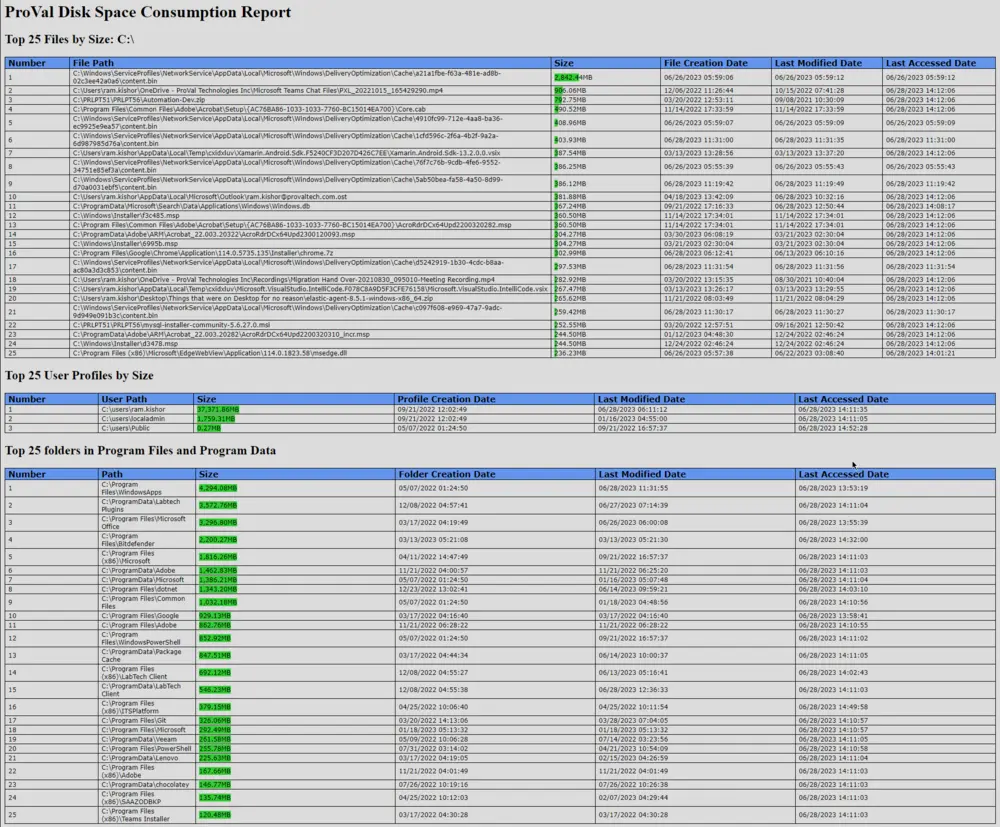Click the C:\ProgramData\Veeam folder path
The image size is (1000, 827).
point(140,740)
